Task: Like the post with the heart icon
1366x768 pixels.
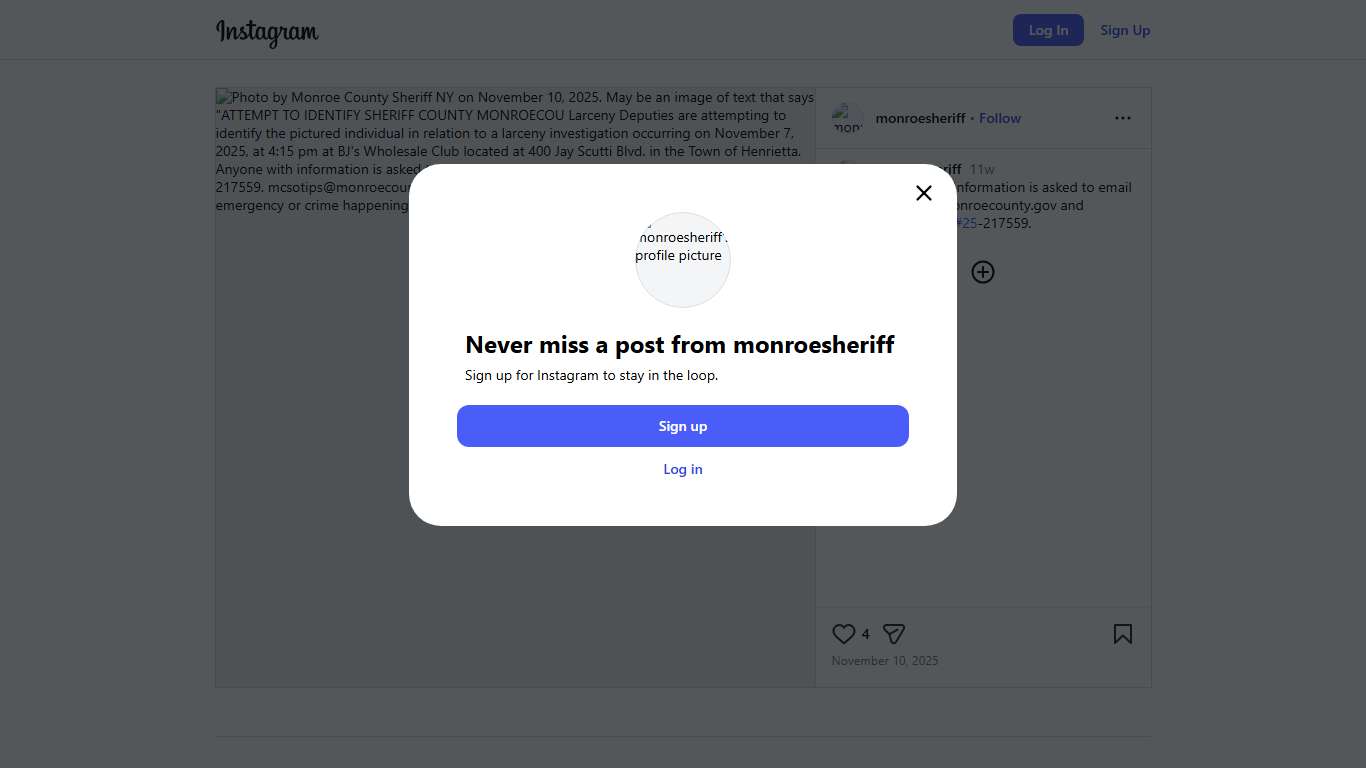Action: coord(844,634)
